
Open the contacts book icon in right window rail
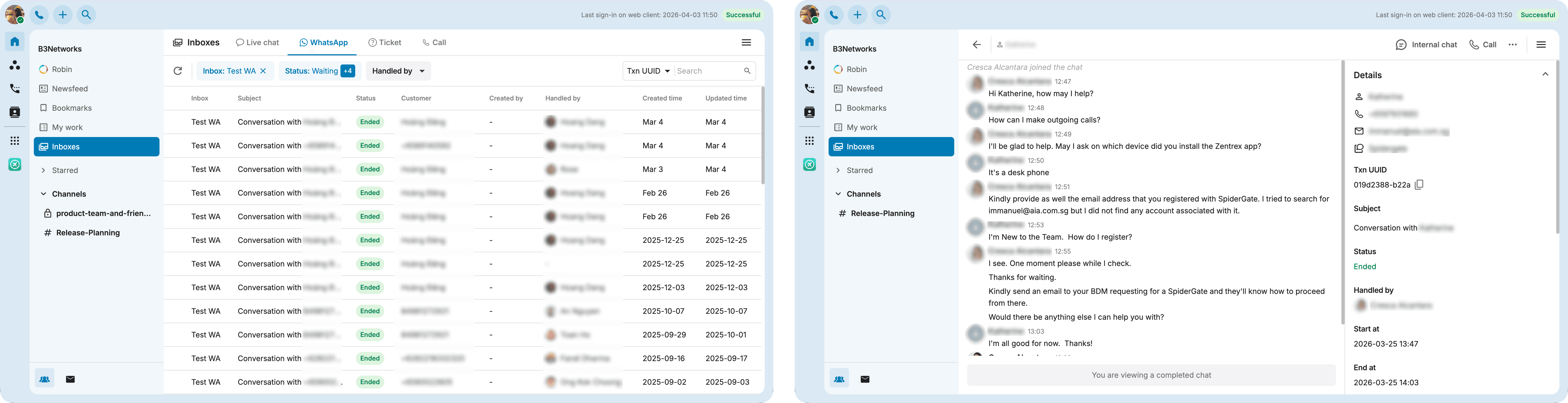point(810,113)
